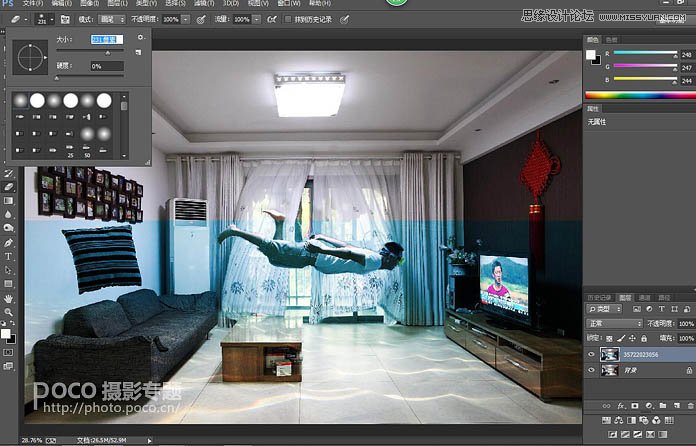Select the Hand tool
This screenshot has height=446, width=696.
point(8,299)
